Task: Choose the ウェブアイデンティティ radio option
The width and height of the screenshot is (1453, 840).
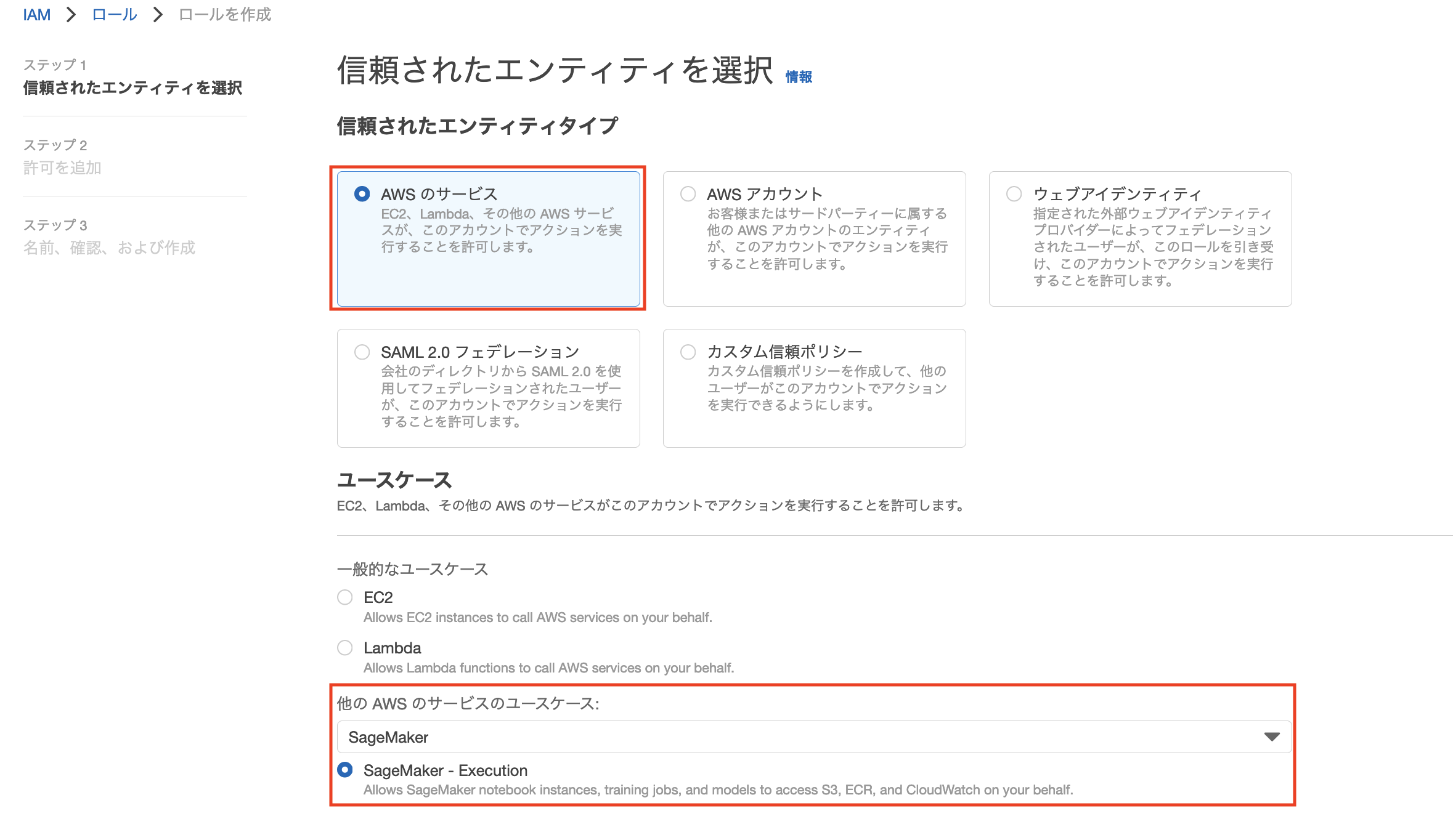Action: tap(1014, 194)
